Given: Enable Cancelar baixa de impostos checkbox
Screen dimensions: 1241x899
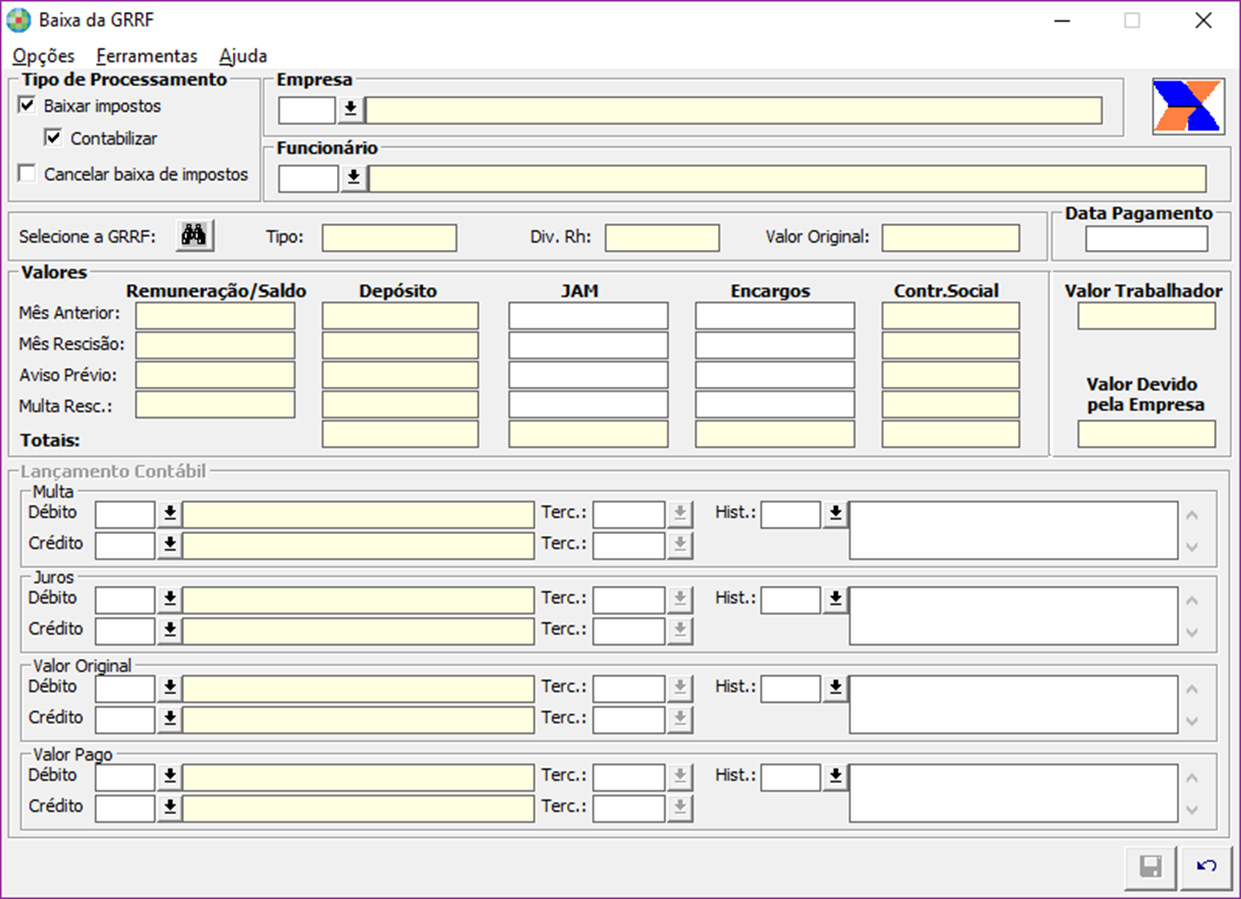Looking at the screenshot, I should pyautogui.click(x=27, y=174).
